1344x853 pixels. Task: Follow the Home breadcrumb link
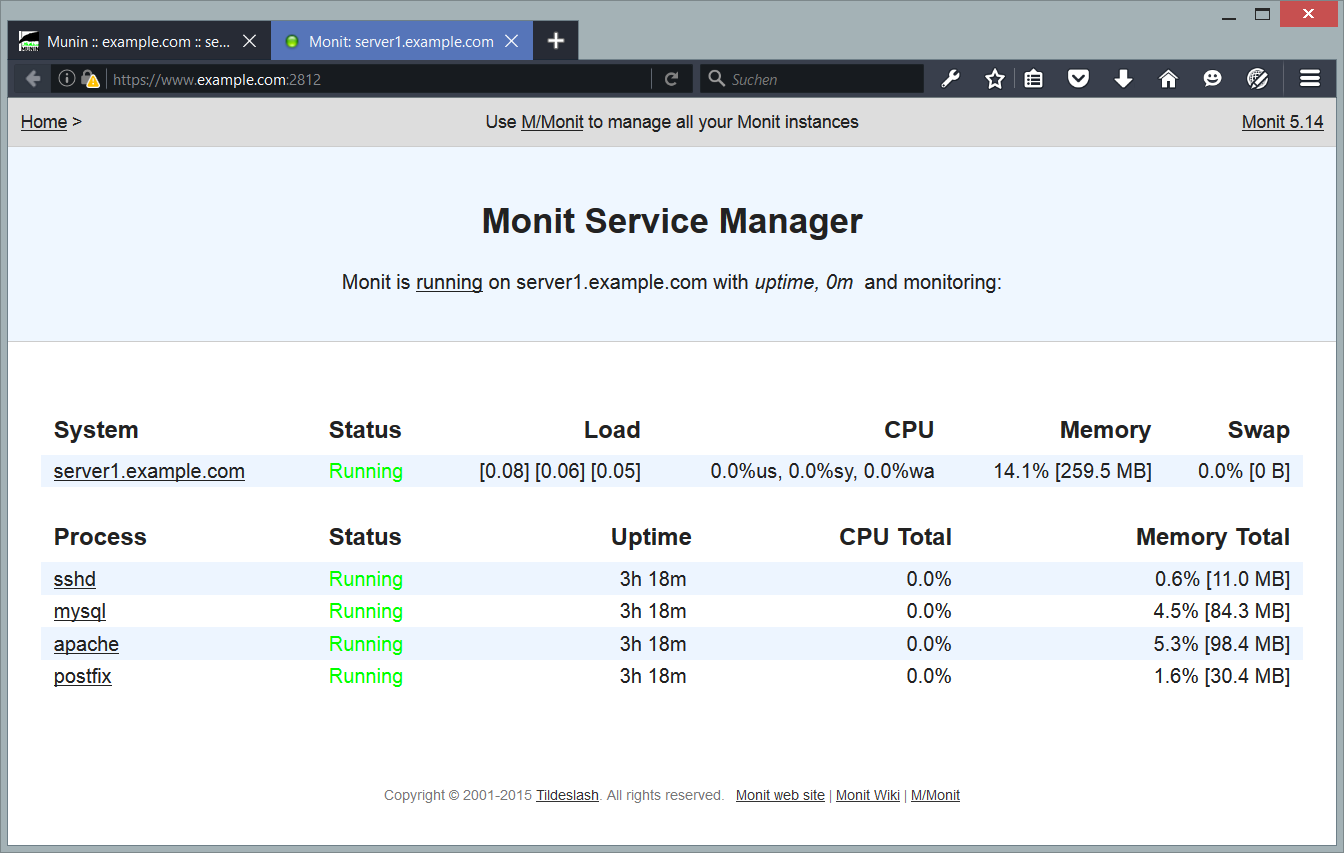(x=44, y=122)
